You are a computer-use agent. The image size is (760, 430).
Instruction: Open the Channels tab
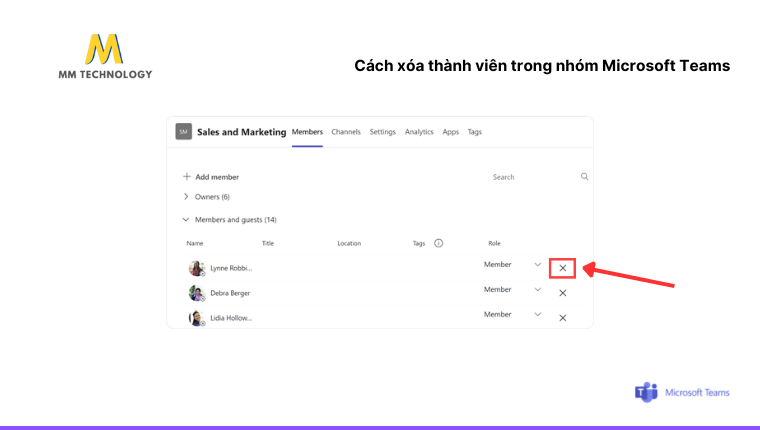click(346, 132)
